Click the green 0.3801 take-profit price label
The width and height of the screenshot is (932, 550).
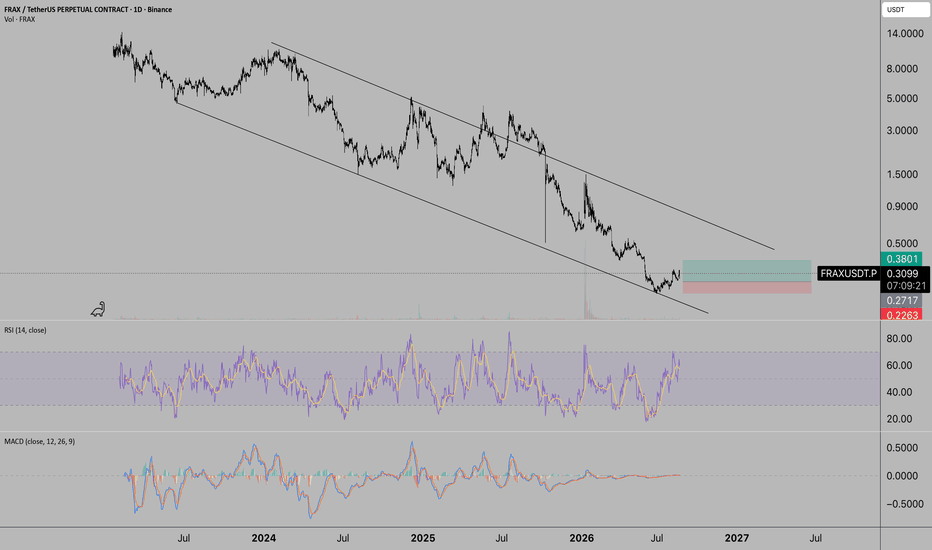coord(902,259)
